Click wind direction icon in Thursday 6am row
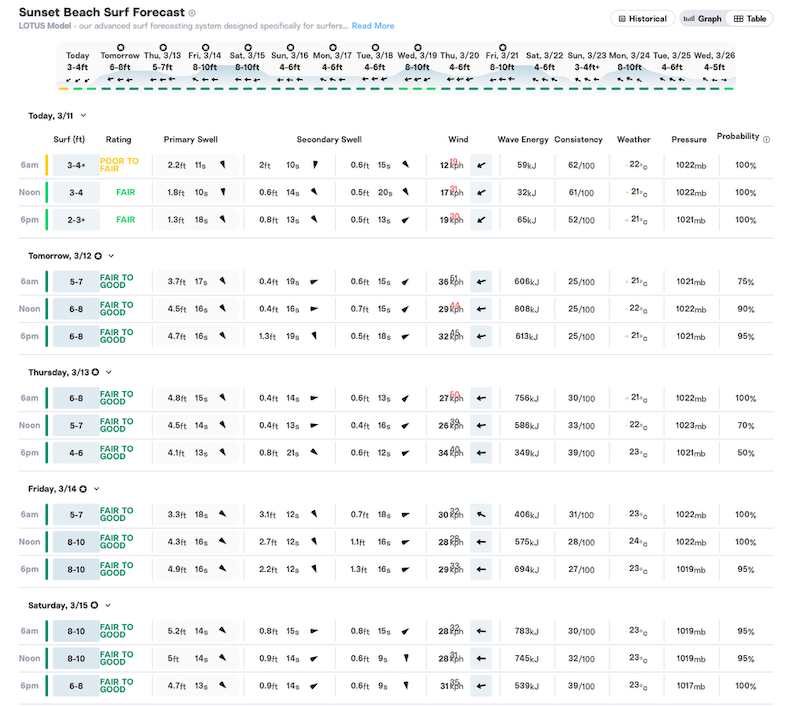This screenshot has width=800, height=706. [481, 398]
